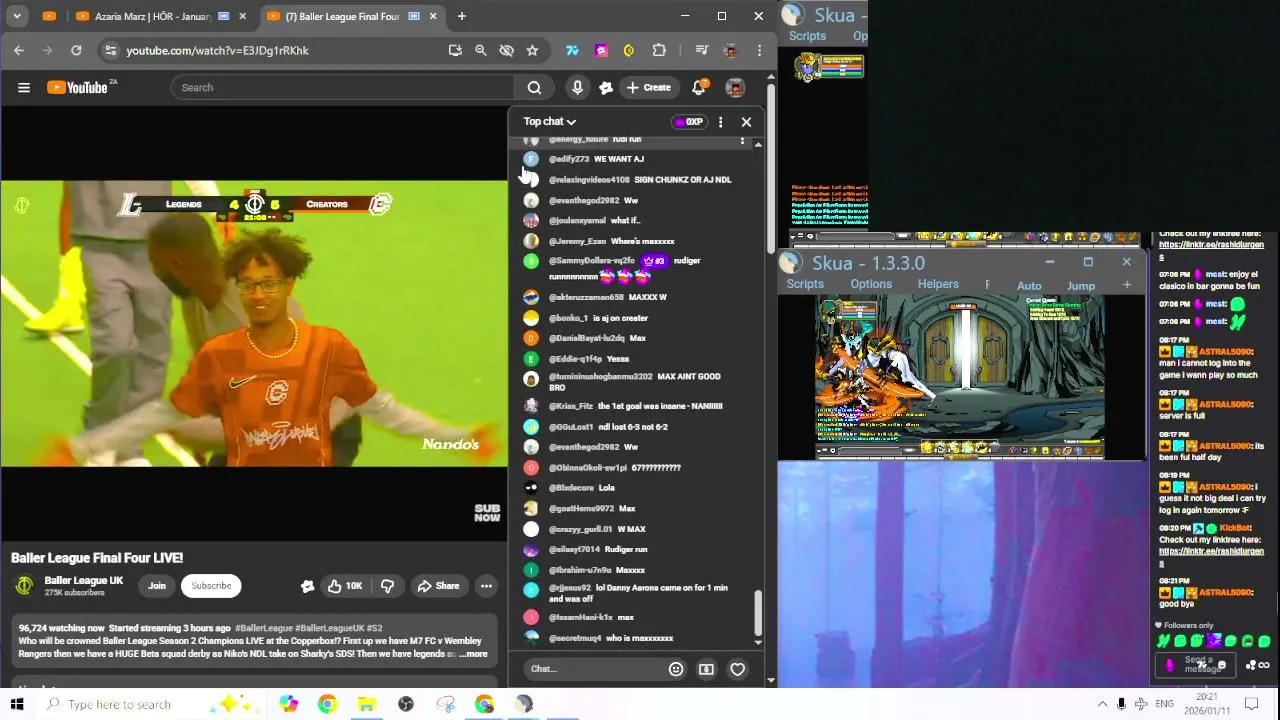
Task: Open the YouTube account avatar menu
Action: click(735, 87)
